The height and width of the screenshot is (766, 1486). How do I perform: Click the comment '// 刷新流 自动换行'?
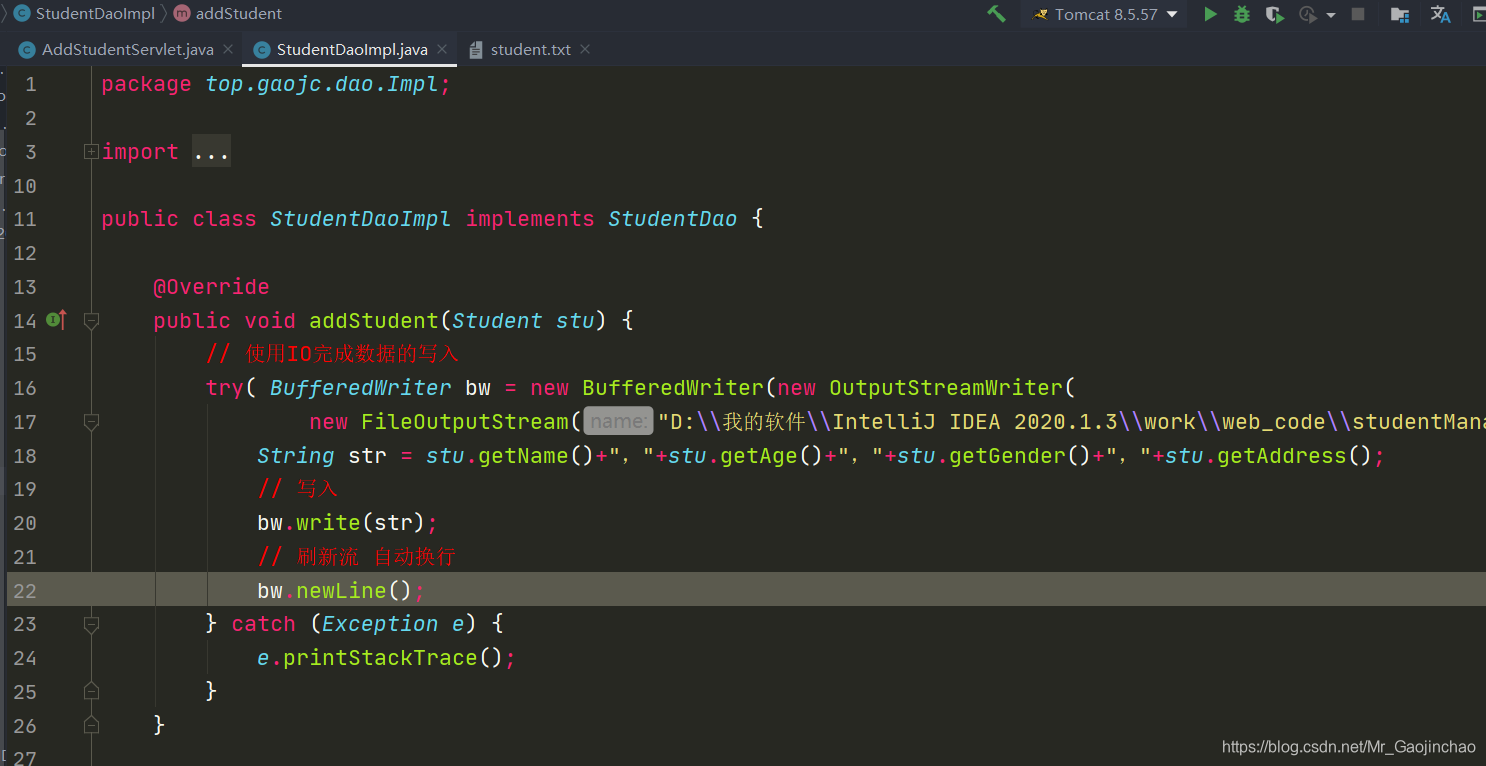(357, 557)
